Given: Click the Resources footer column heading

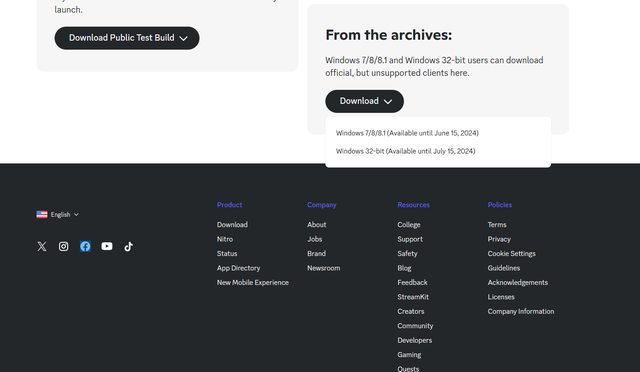Looking at the screenshot, I should tap(413, 205).
